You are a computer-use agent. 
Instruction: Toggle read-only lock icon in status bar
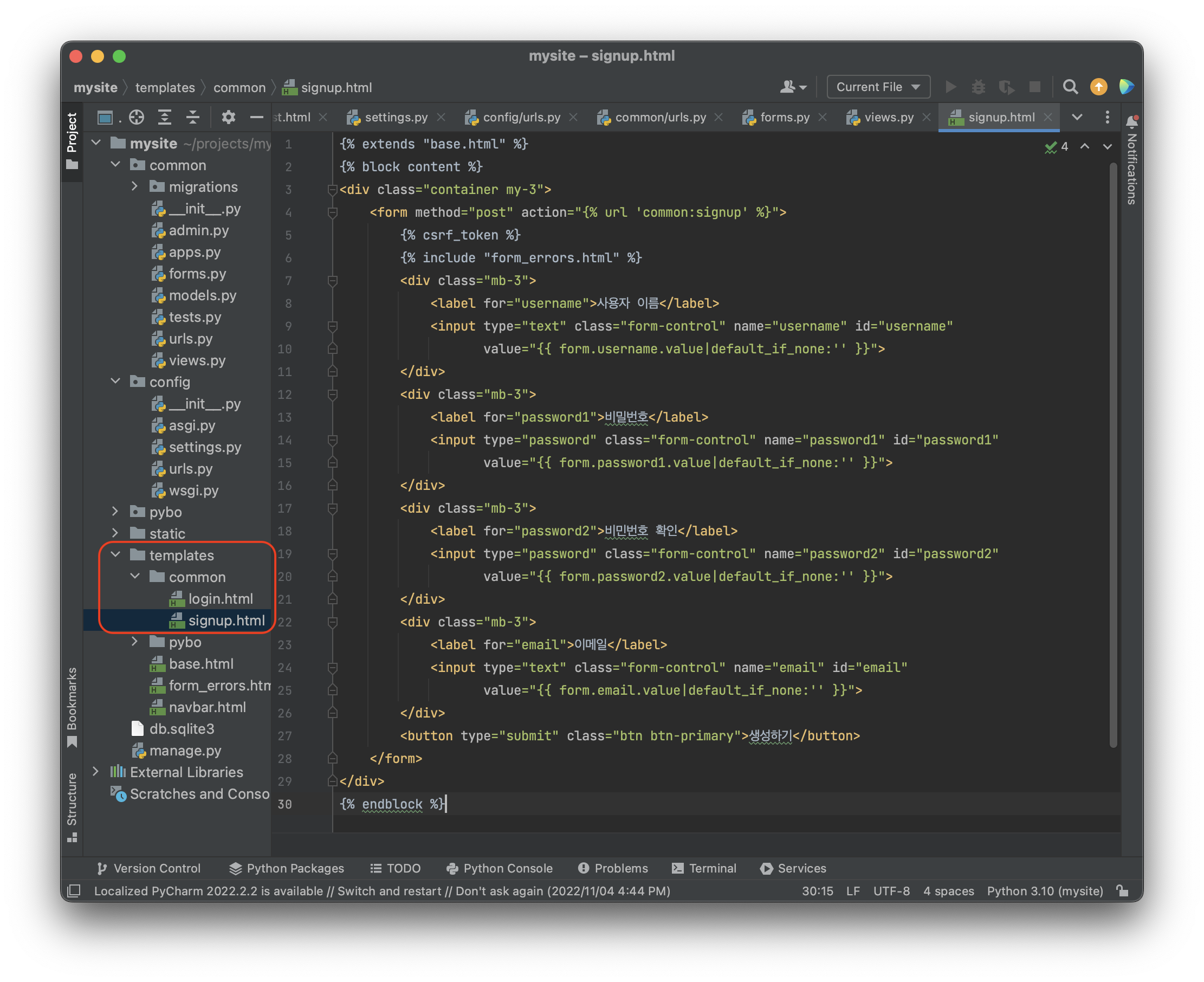(1123, 891)
